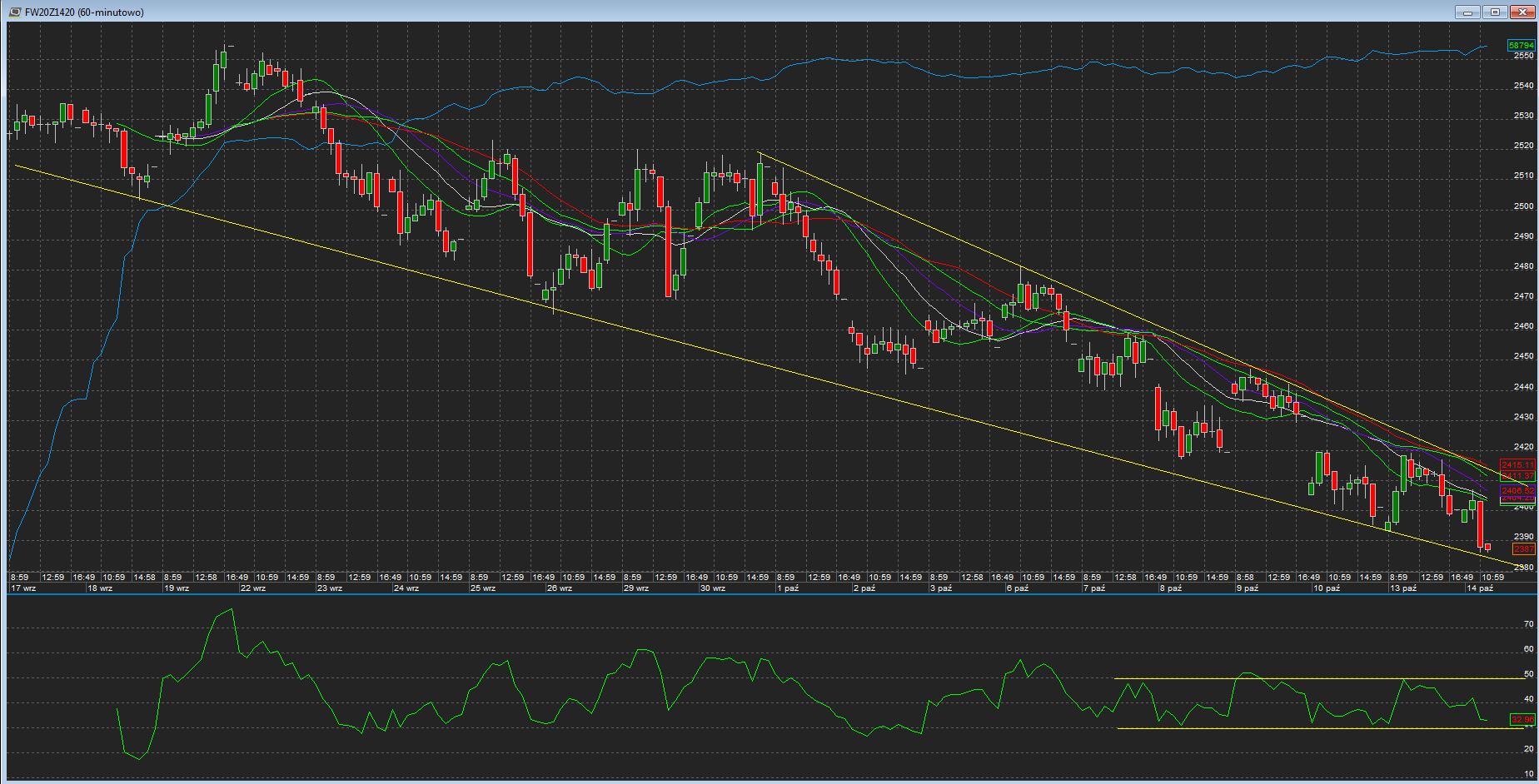Click the 22 wrz date marker
Viewport: 1539px width, 784px height.
point(253,588)
